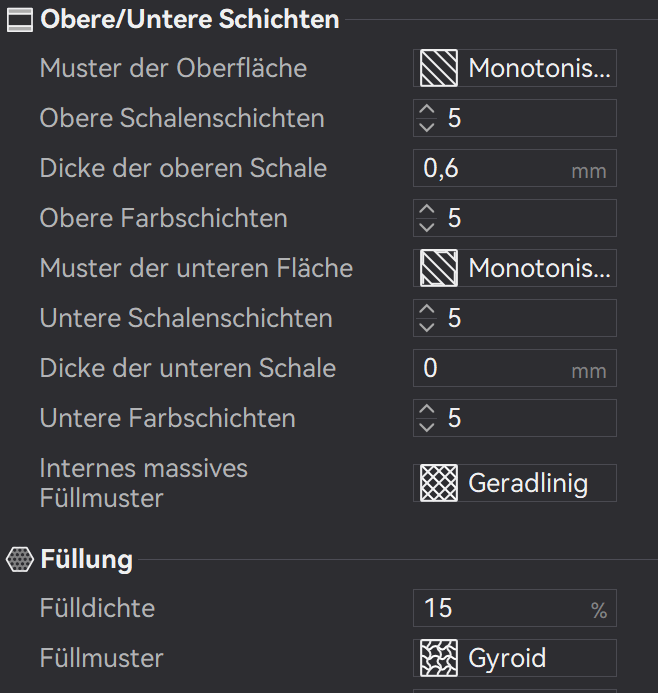Increase Untere Schalenschichten with up arrow
This screenshot has width=658, height=693.
(x=428, y=311)
